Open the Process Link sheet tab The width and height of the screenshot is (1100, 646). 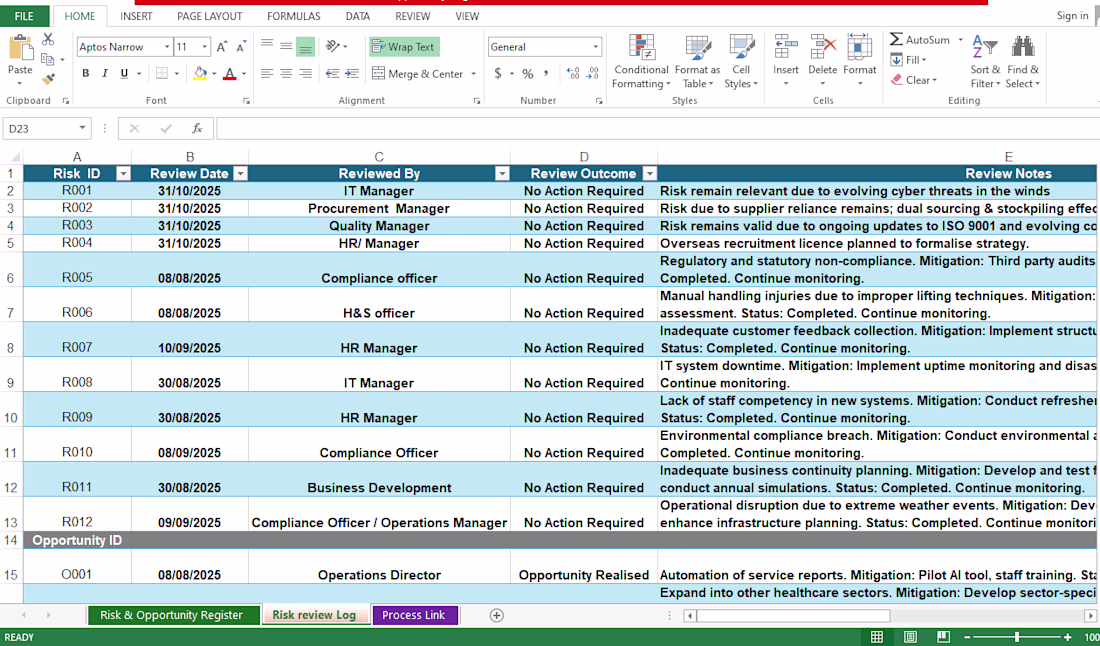[414, 615]
